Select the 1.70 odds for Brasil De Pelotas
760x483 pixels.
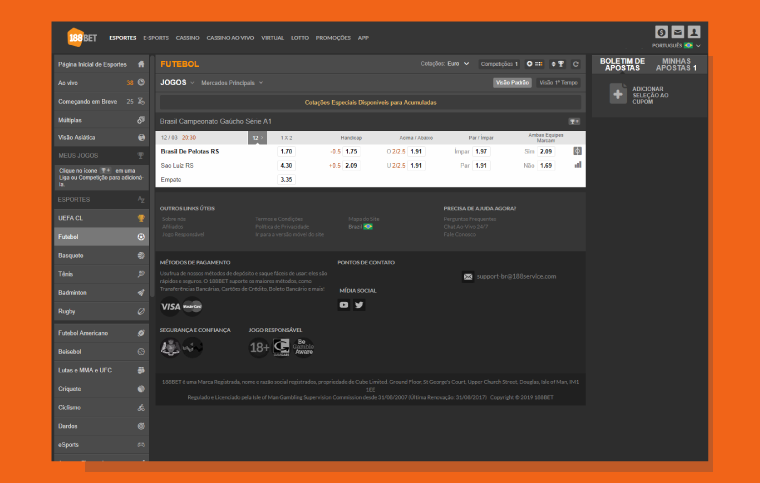(x=286, y=151)
